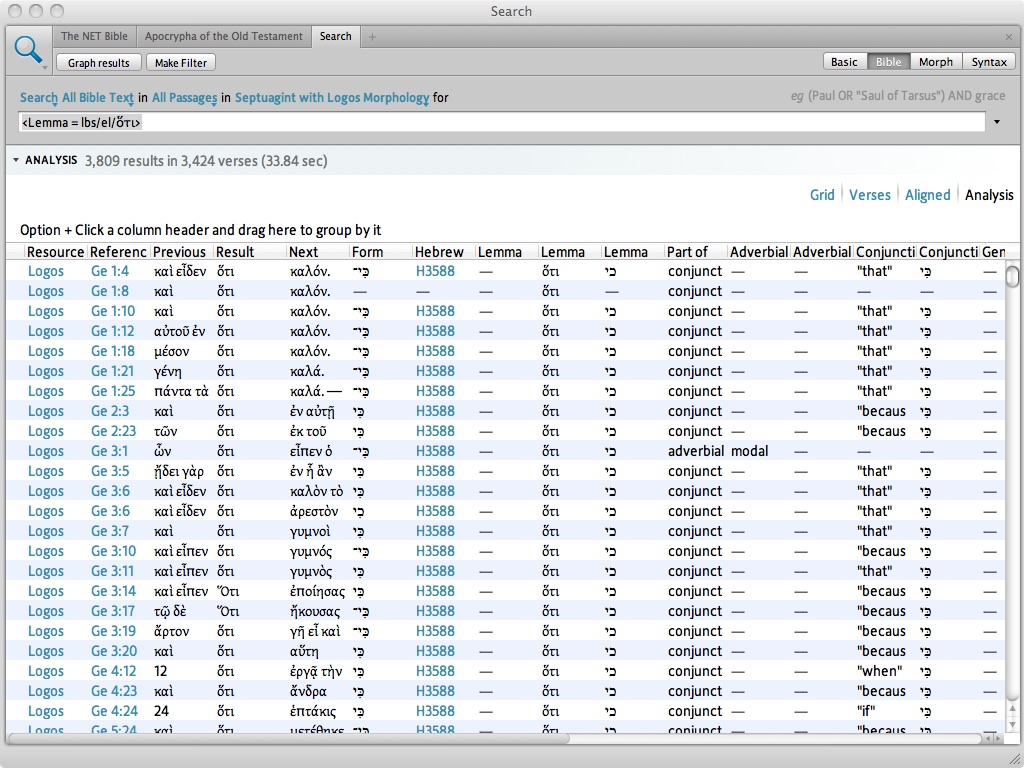Open the search query history dropdown arrow

997,122
